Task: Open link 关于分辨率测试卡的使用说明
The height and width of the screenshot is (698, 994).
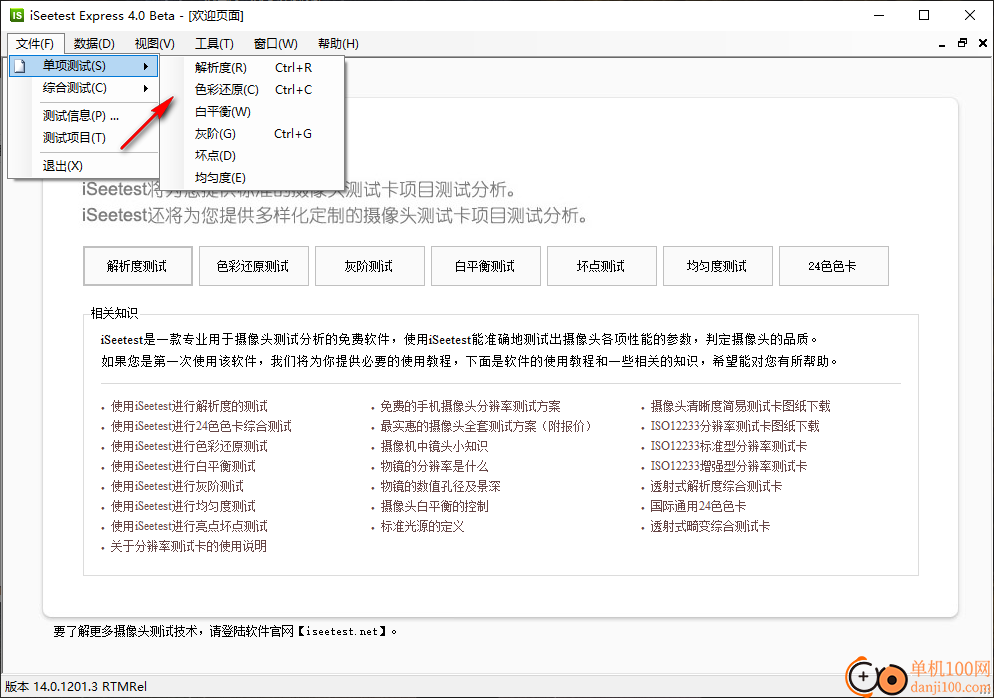Action: point(188,546)
